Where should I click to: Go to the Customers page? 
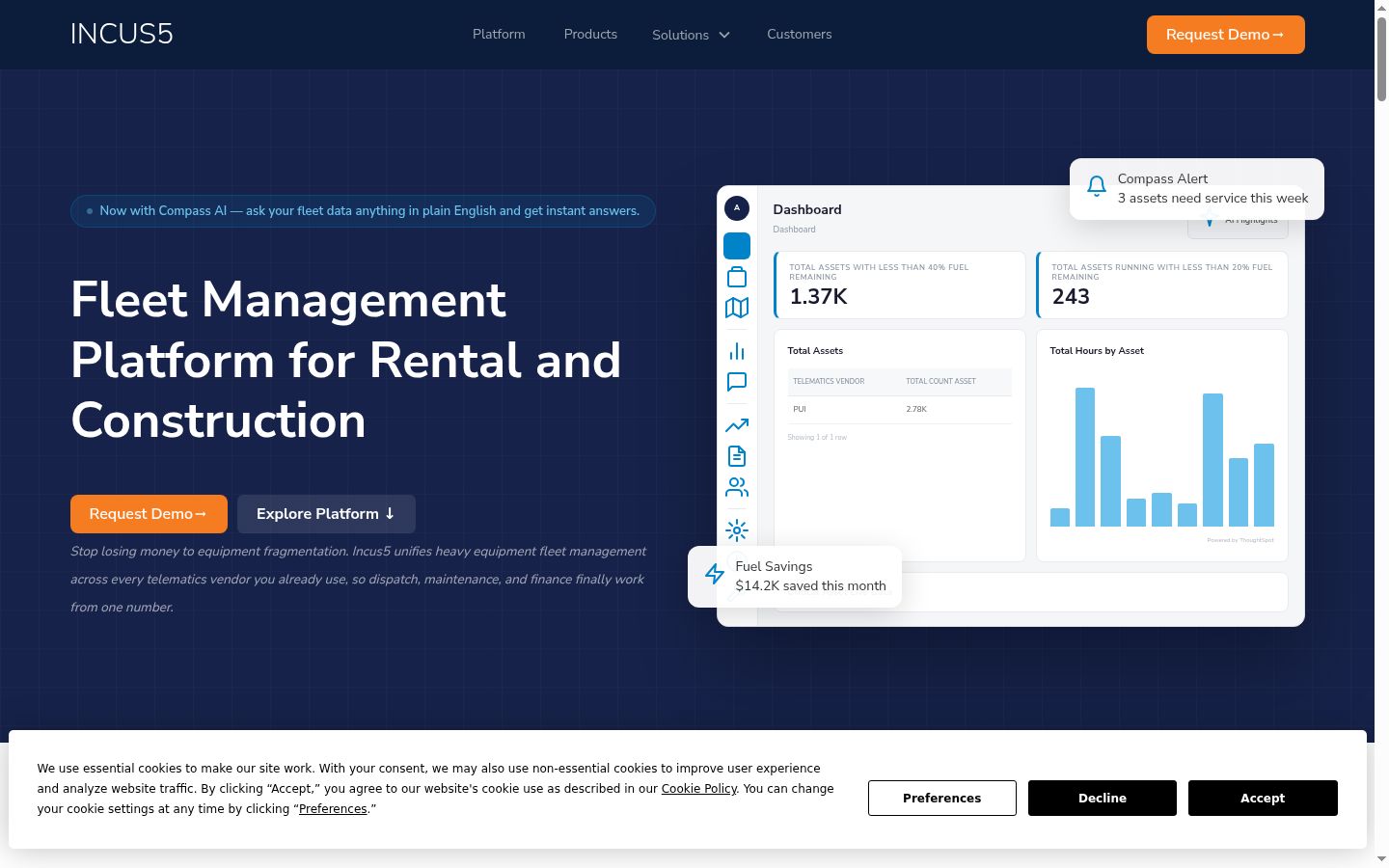point(800,34)
